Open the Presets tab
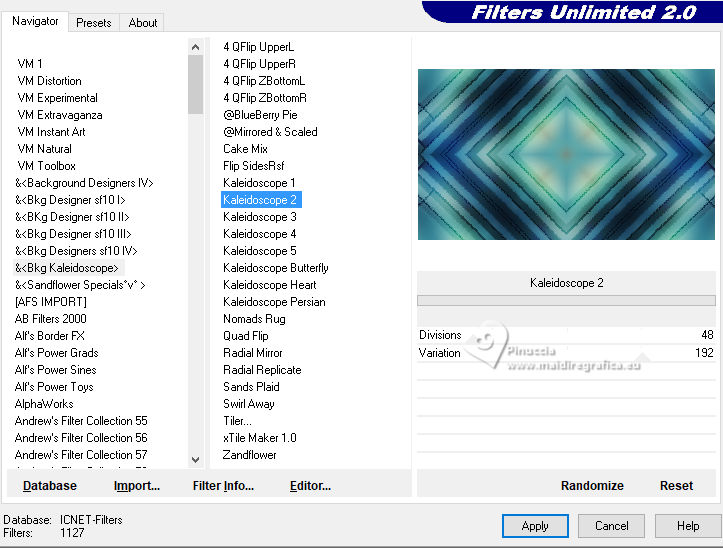 (x=94, y=23)
